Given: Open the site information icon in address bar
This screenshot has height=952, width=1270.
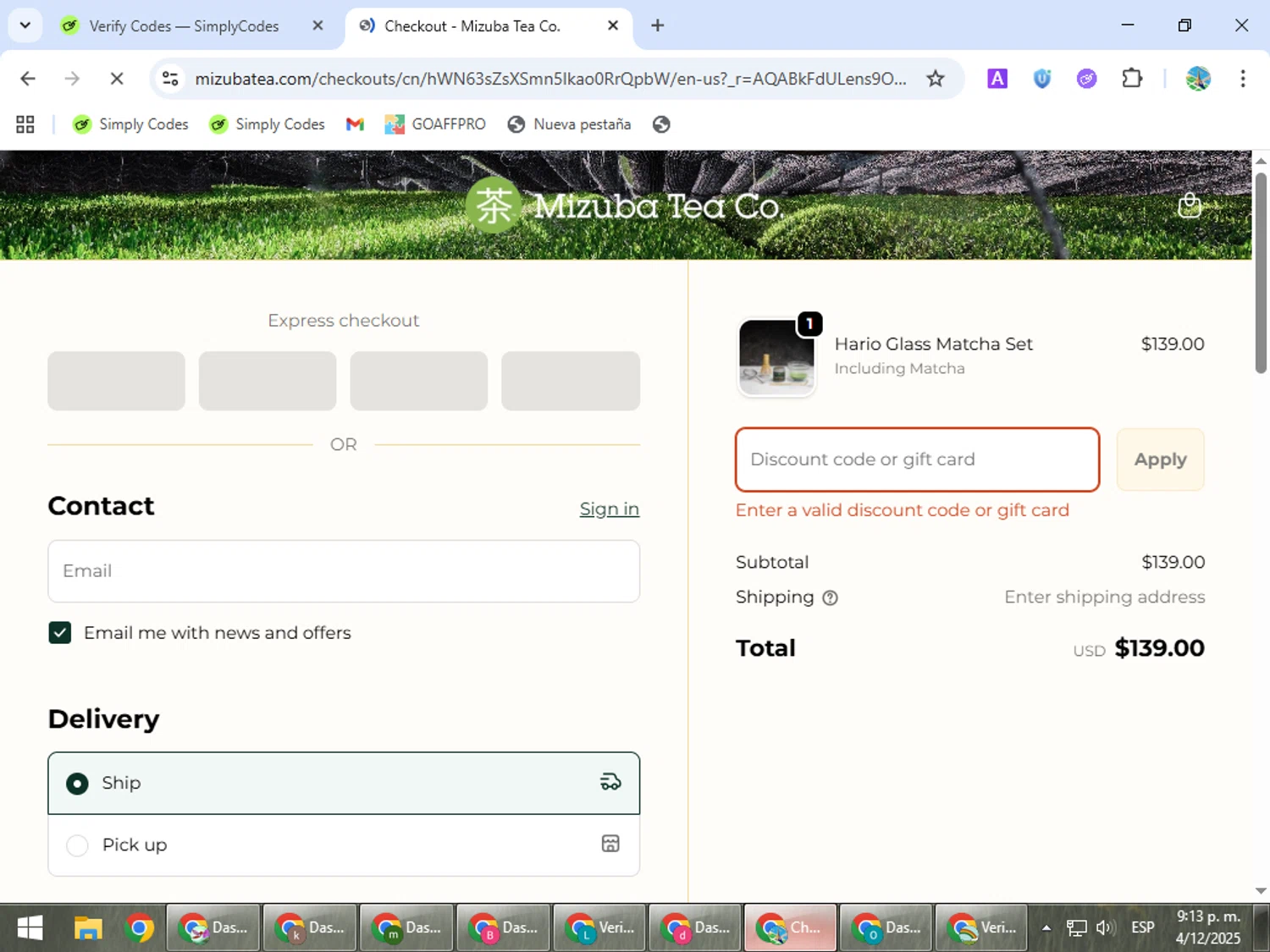Looking at the screenshot, I should click(x=170, y=79).
